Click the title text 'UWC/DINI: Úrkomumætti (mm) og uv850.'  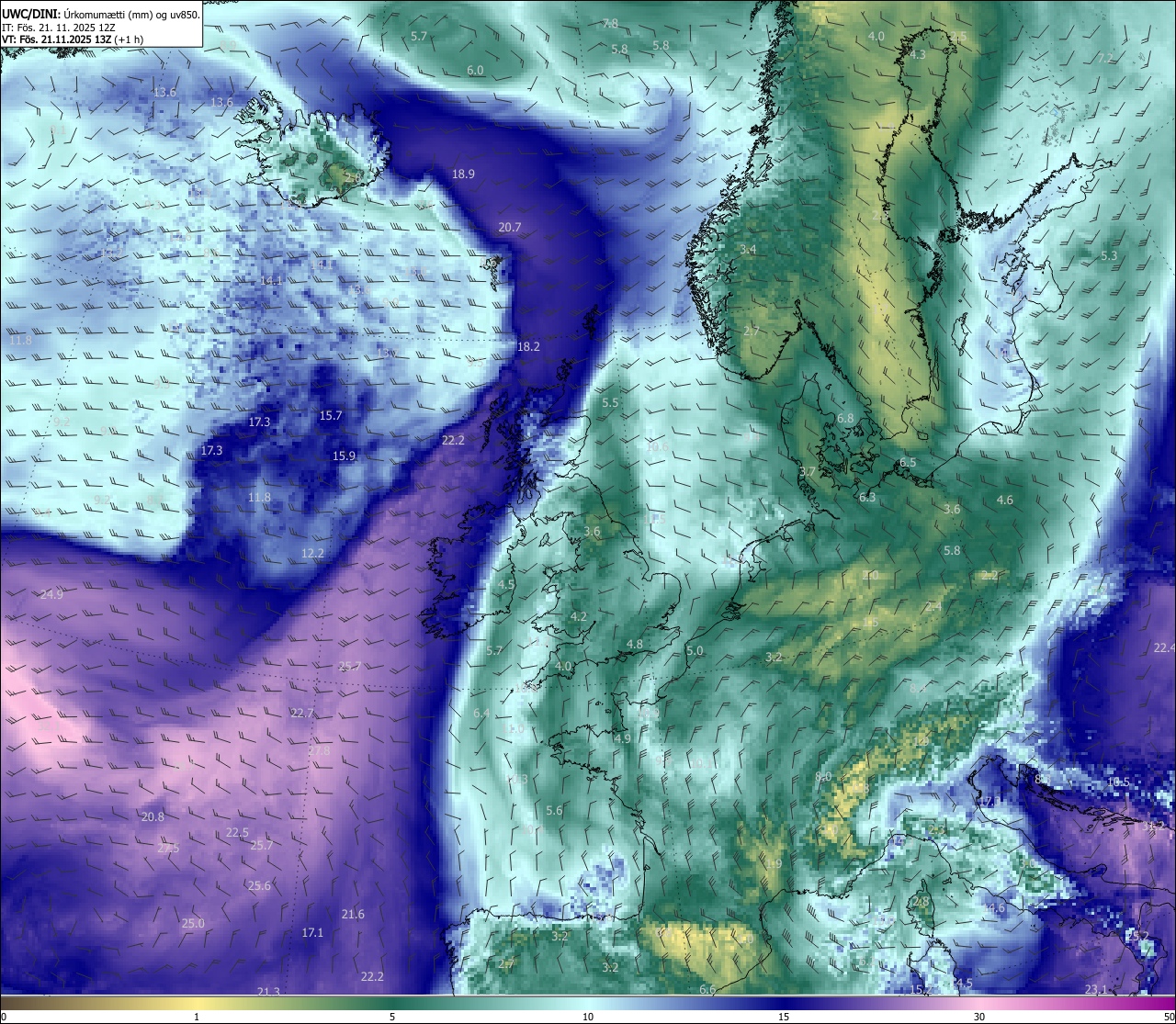101,14
